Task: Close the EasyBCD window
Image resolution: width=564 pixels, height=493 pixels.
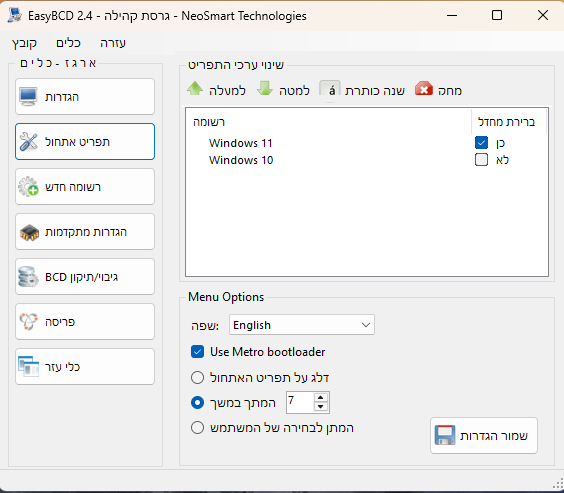Action: click(x=543, y=15)
